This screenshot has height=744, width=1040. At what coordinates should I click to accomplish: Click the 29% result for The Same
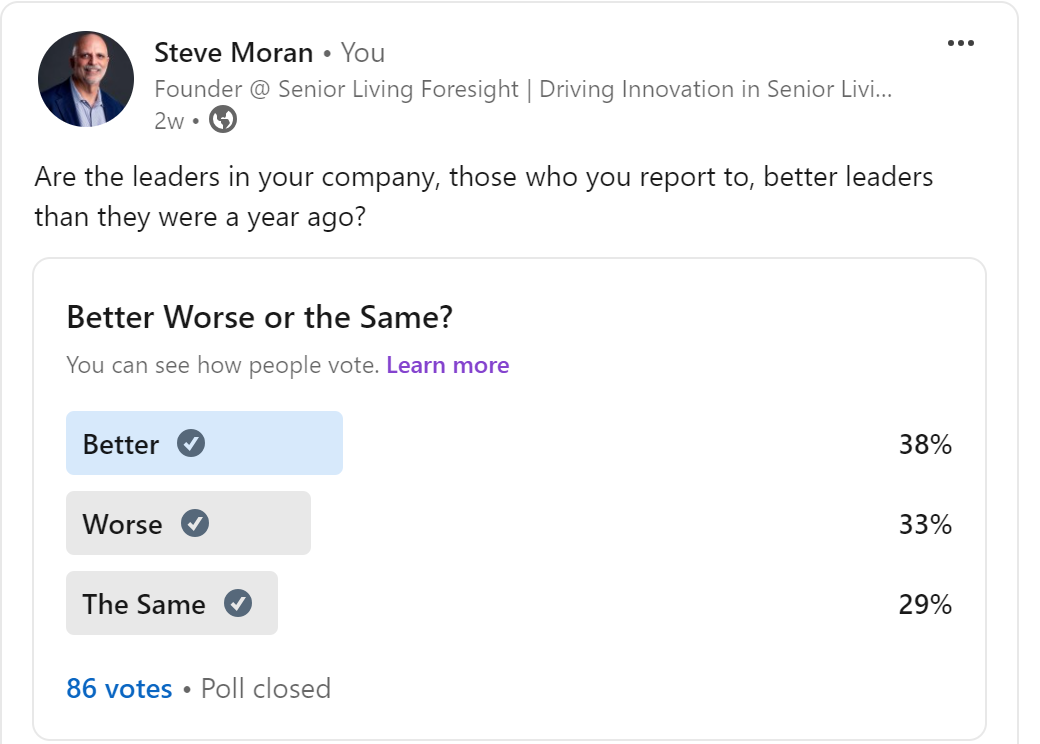point(925,605)
